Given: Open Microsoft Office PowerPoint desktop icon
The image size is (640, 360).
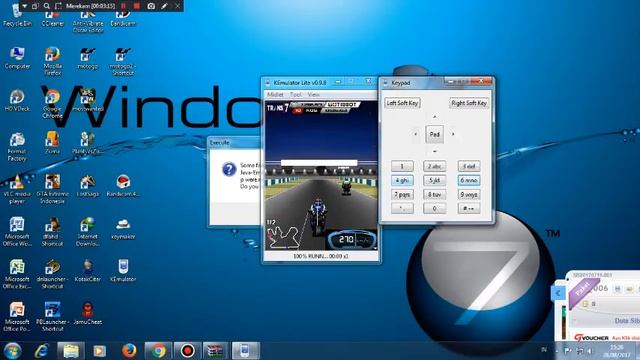Looking at the screenshot, I should tap(17, 317).
